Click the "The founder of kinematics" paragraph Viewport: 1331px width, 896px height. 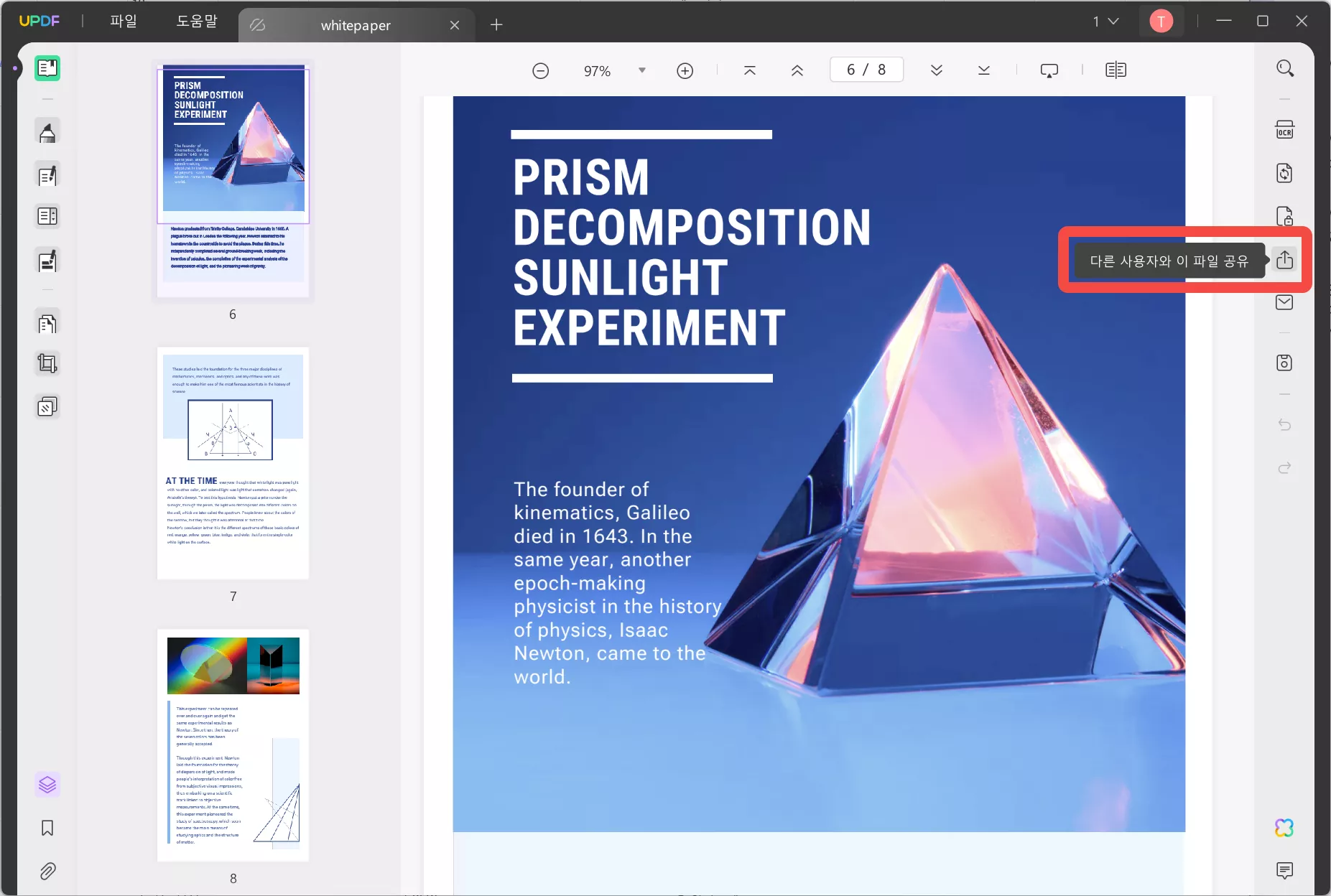point(618,583)
